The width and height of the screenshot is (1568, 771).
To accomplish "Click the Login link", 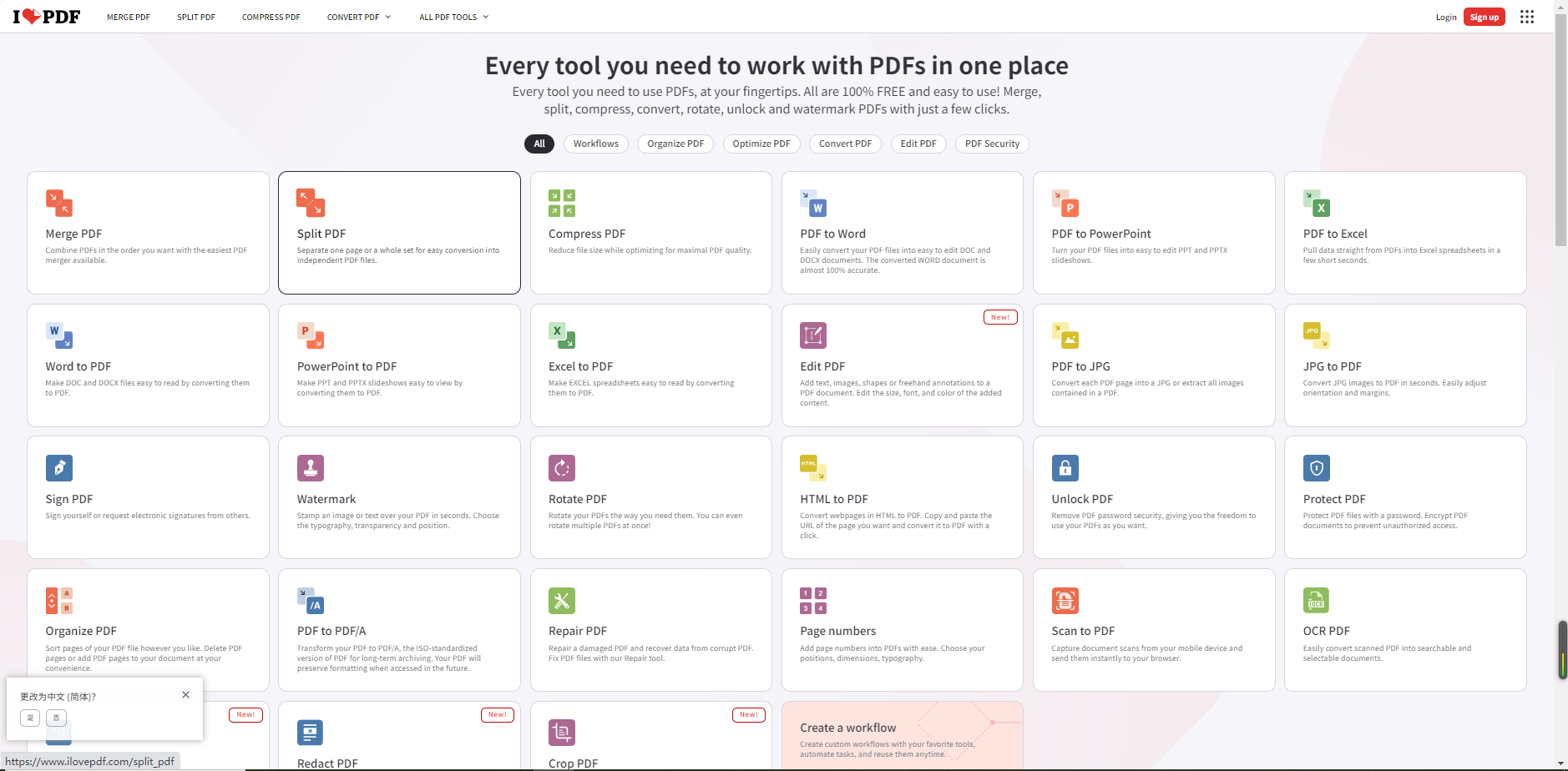I will coord(1446,17).
